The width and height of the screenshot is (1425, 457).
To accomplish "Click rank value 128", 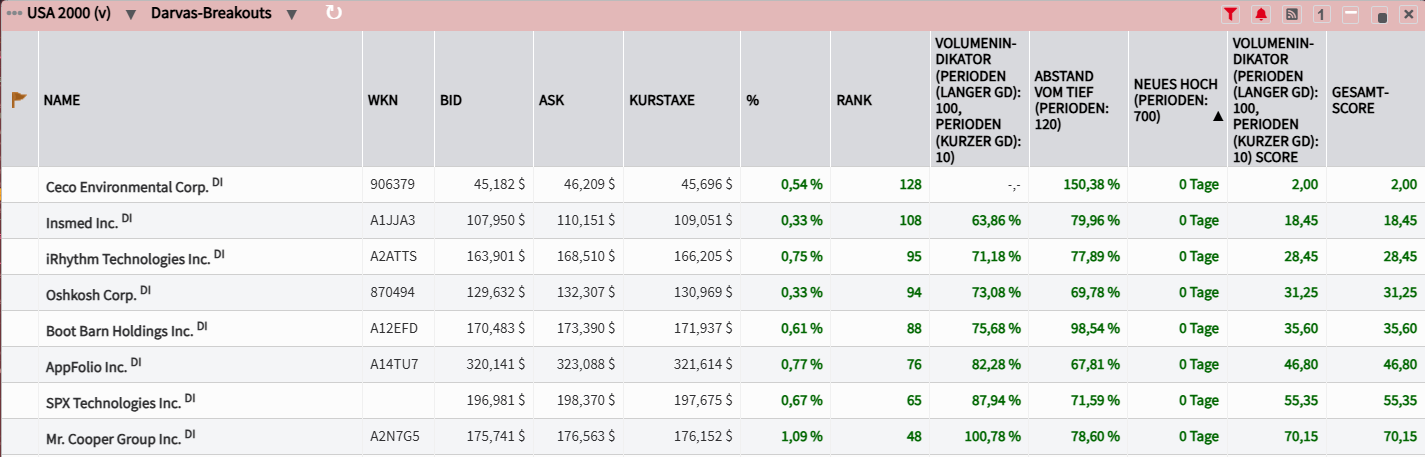I will [910, 185].
